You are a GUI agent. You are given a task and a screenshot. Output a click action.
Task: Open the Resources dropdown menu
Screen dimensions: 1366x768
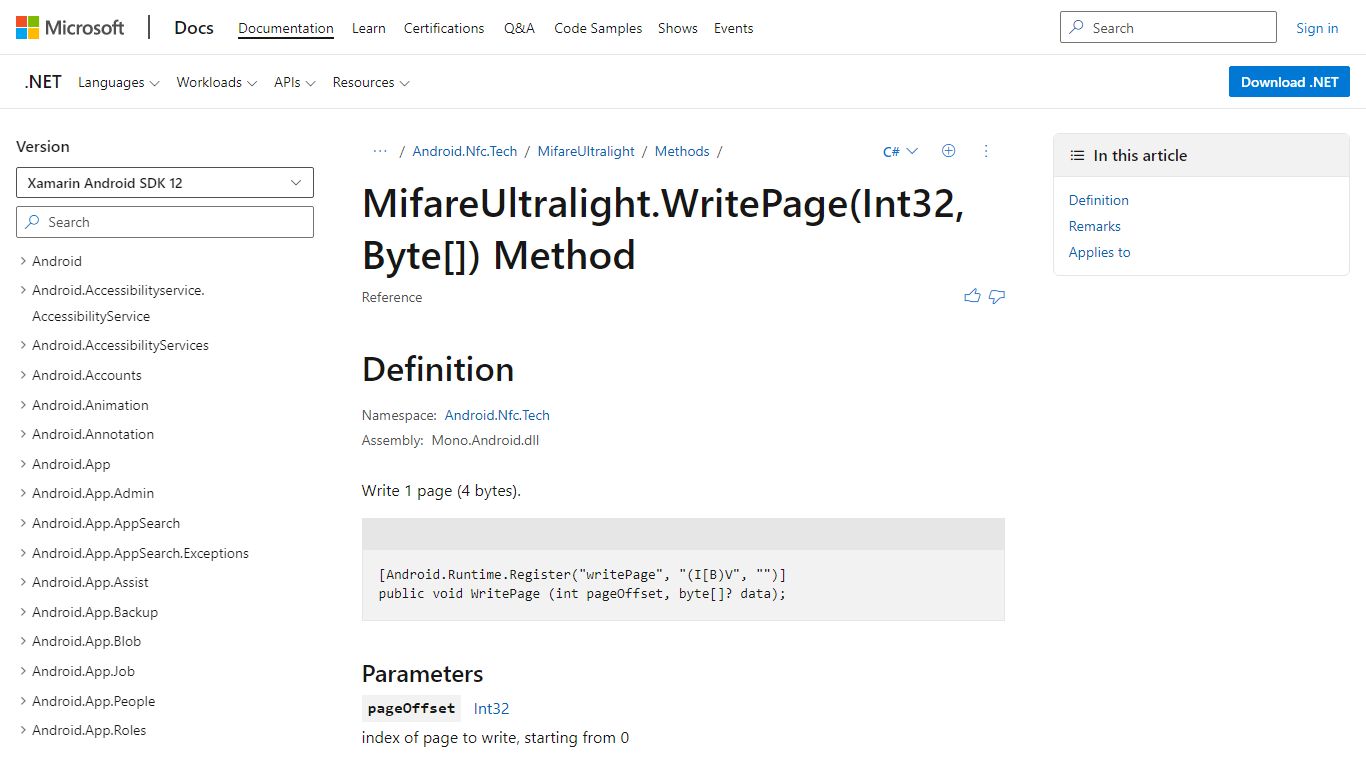pyautogui.click(x=371, y=82)
